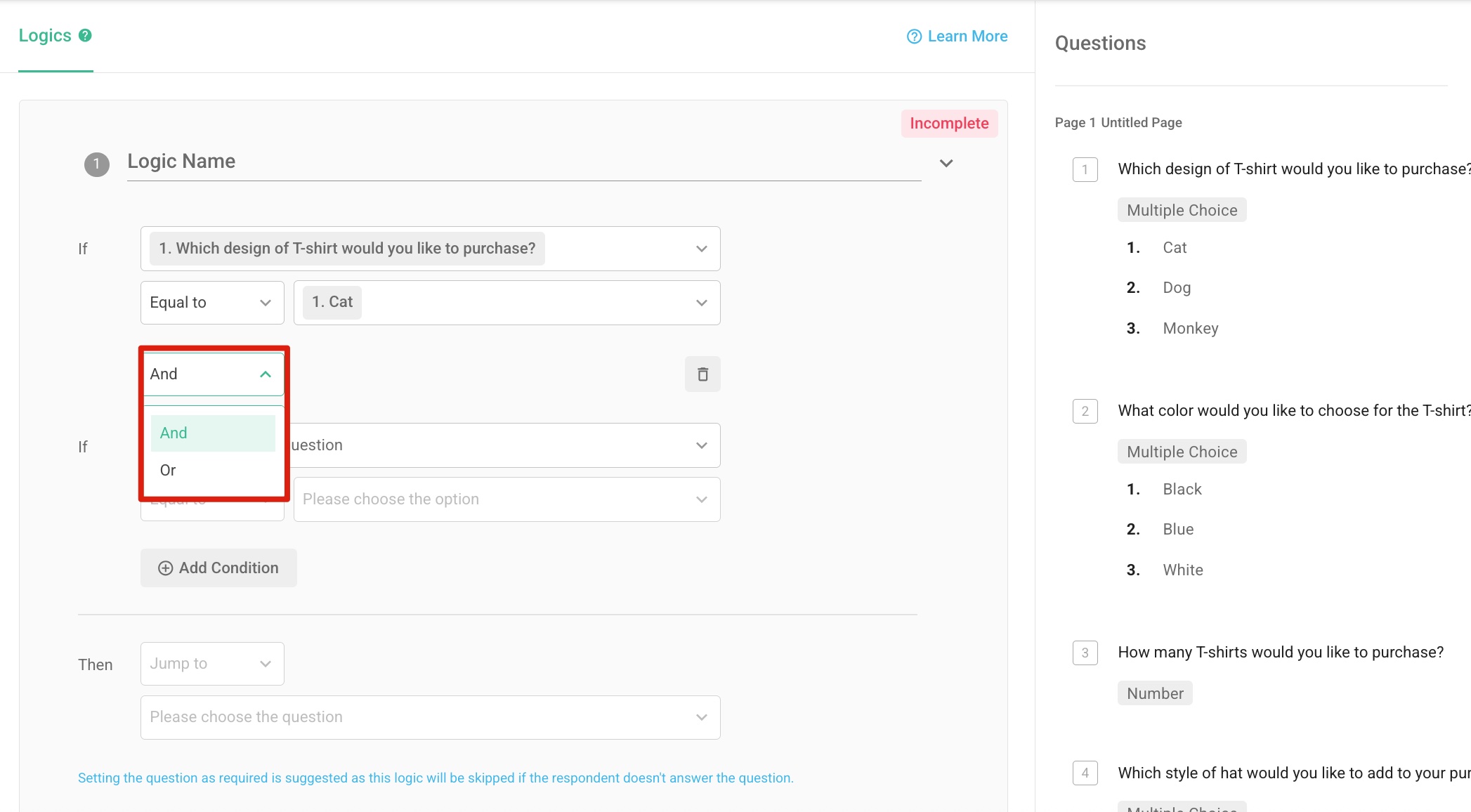Open the T-shirt design question dropdown
This screenshot has height=812, width=1471.
coord(430,248)
